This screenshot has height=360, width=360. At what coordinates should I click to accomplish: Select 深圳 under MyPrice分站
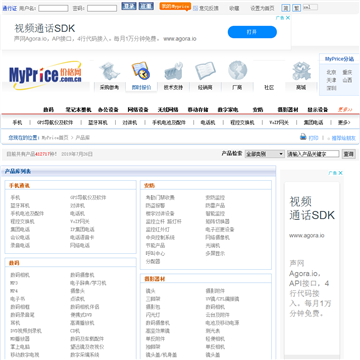tap(331, 88)
